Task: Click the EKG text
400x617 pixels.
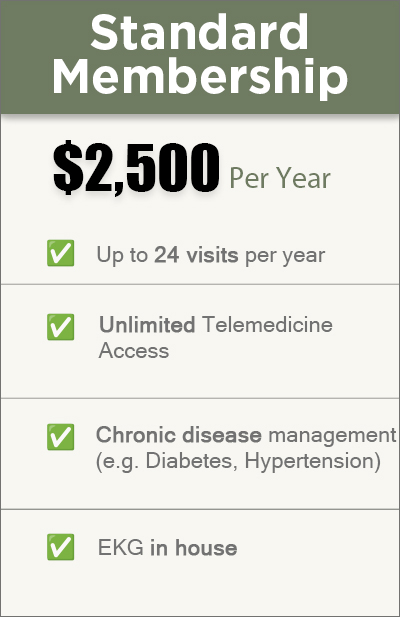Action: coord(121,547)
